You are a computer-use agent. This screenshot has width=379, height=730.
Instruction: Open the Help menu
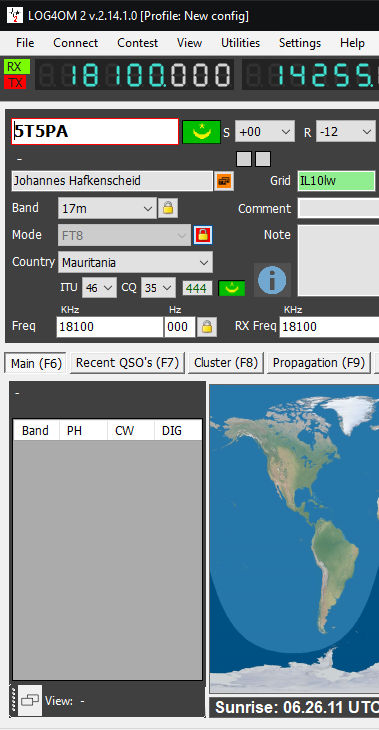[x=352, y=43]
